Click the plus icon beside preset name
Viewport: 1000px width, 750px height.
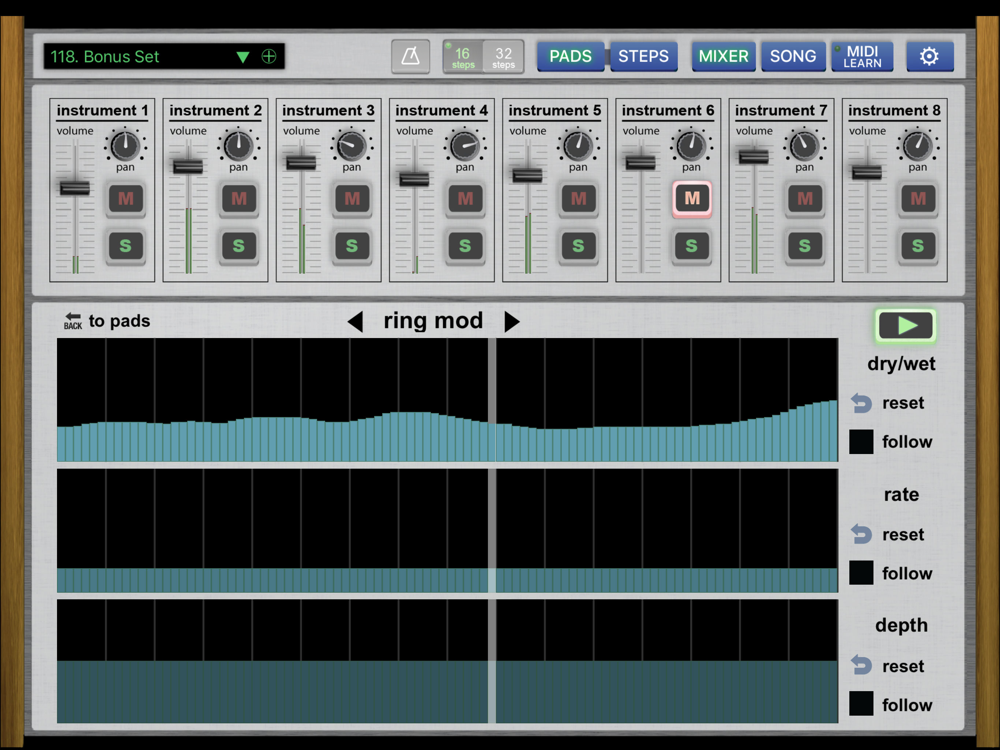[268, 57]
